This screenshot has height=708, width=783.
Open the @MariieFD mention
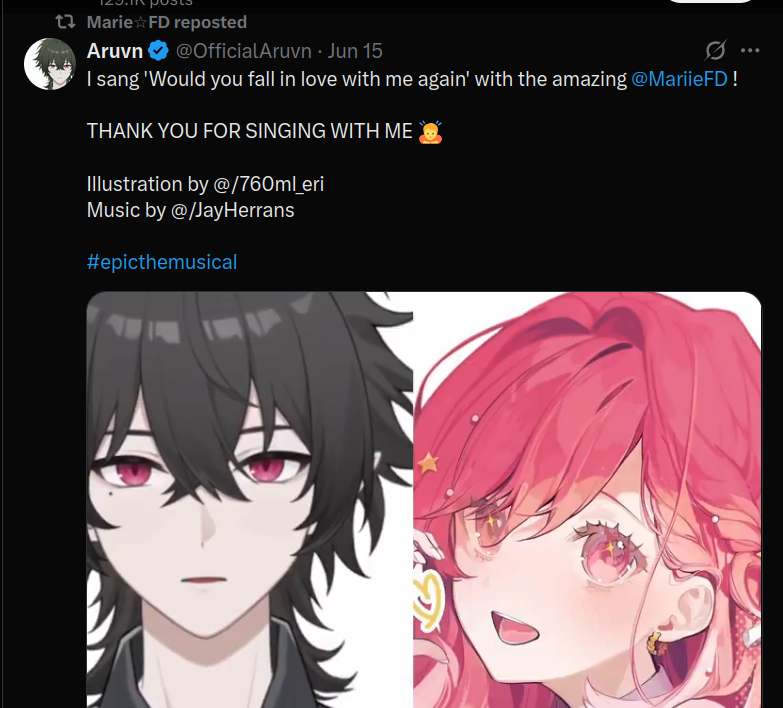click(679, 79)
